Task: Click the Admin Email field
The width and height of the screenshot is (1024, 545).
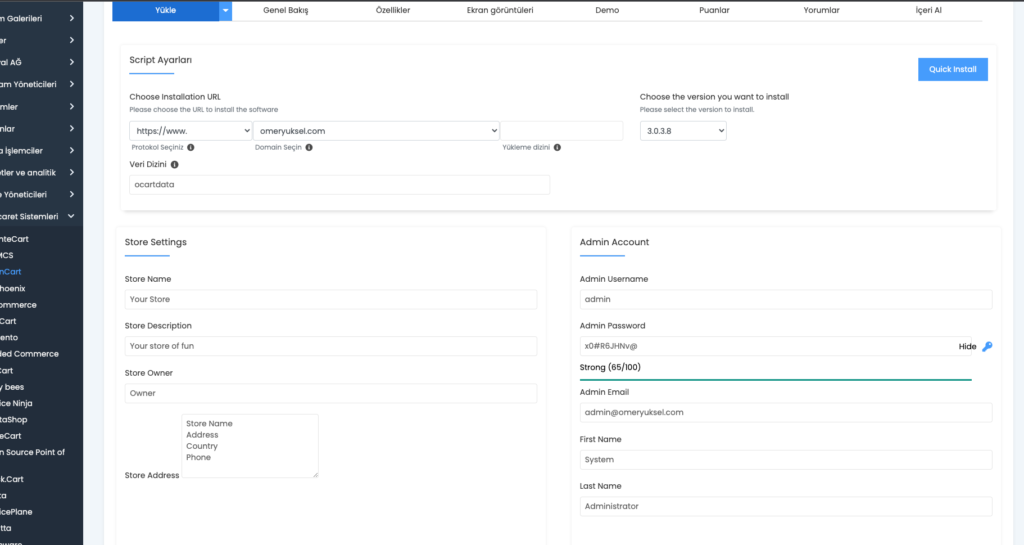Action: click(x=786, y=413)
